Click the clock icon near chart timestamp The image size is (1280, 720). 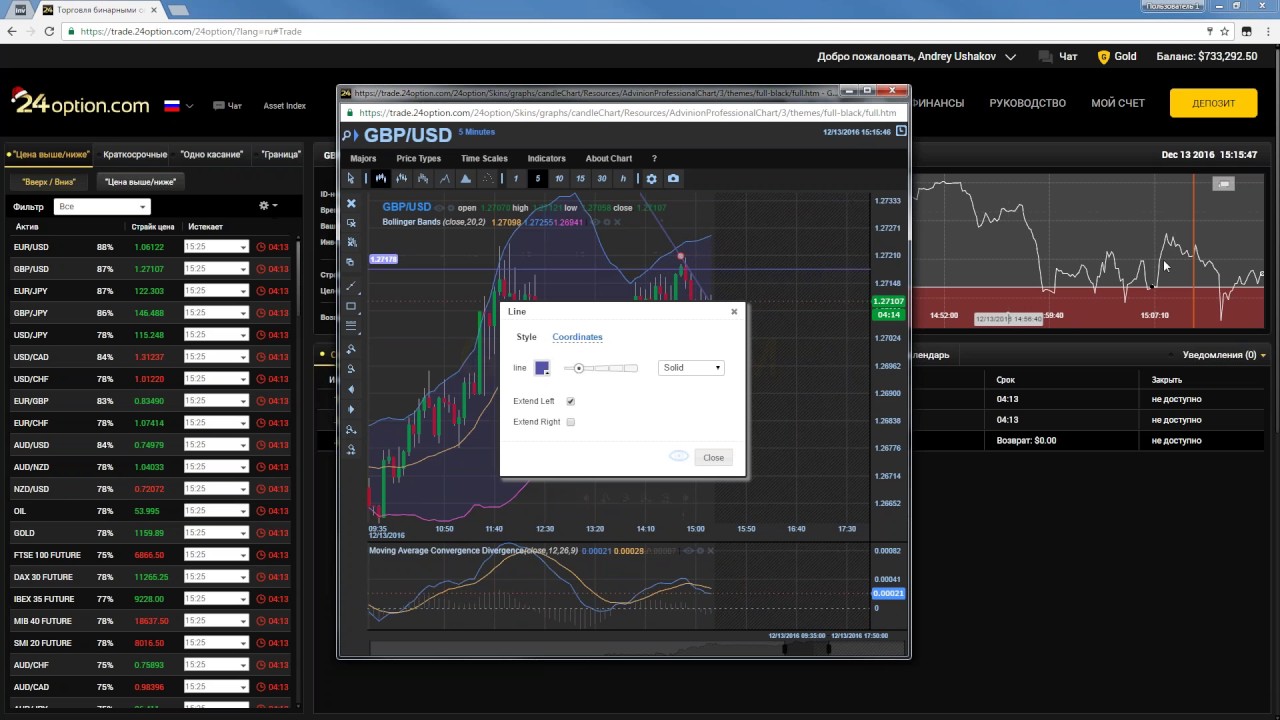(x=901, y=131)
